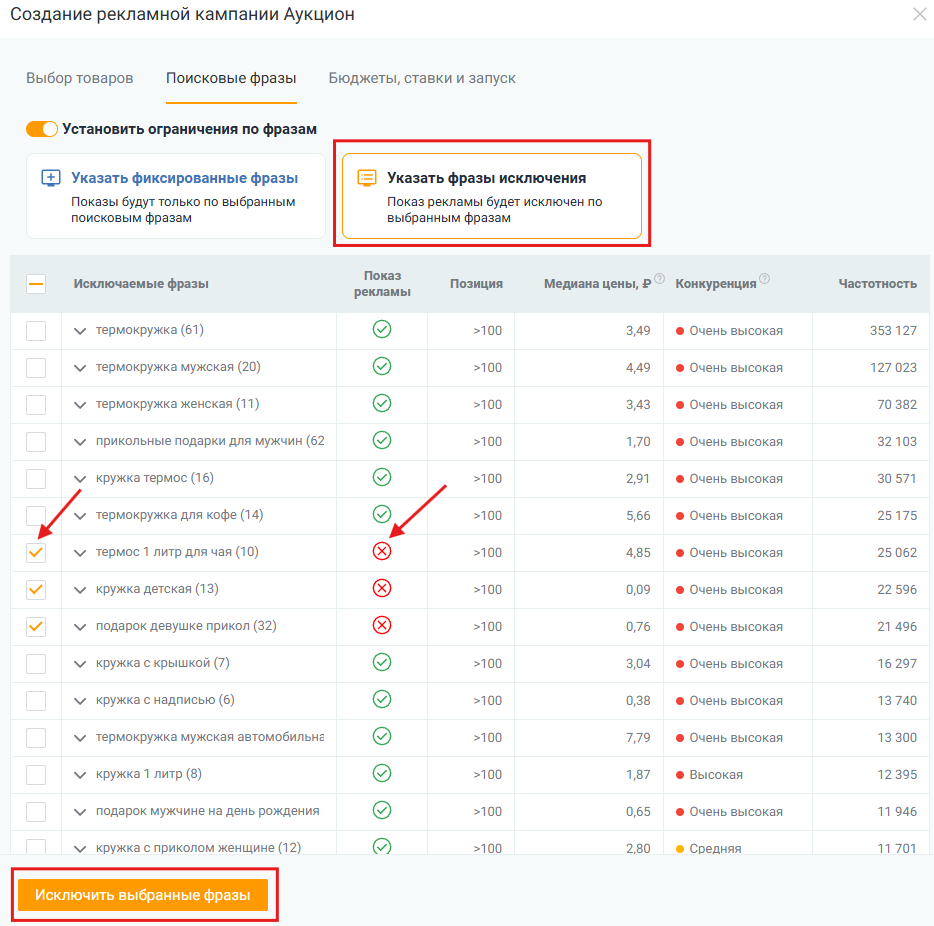Go to Бюджеты, ставки и запуск tab

pyautogui.click(x=422, y=78)
